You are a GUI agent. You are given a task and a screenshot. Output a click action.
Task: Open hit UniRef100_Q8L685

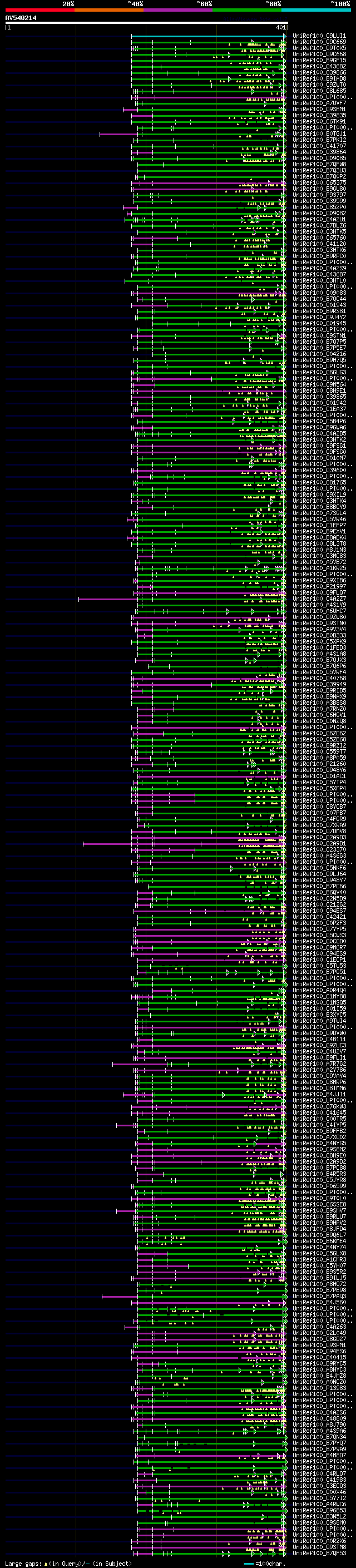click(x=319, y=91)
